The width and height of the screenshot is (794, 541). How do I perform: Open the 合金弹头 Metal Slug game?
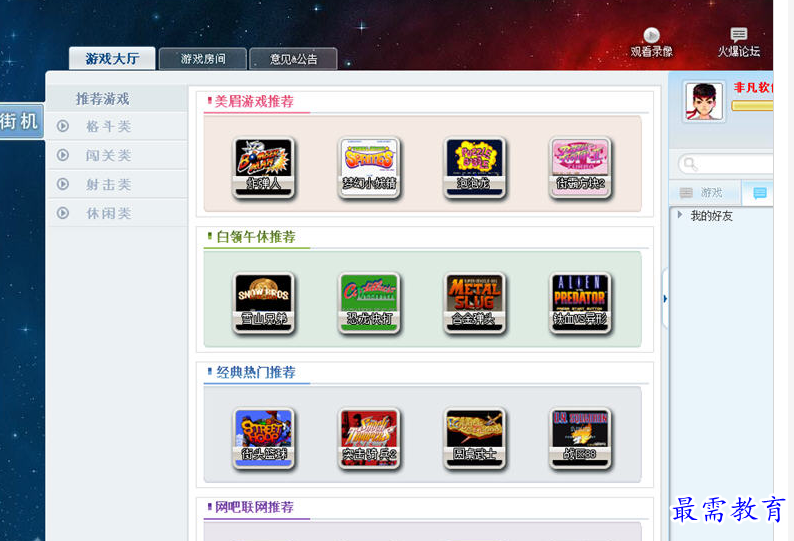tap(474, 303)
